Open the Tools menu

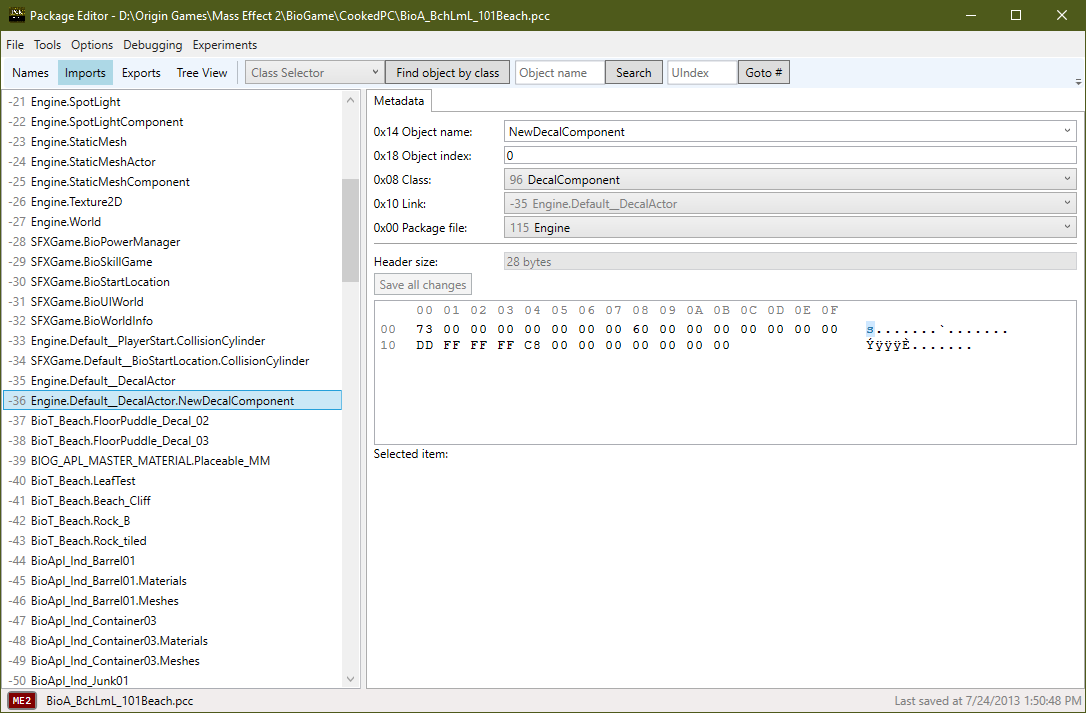(x=45, y=45)
